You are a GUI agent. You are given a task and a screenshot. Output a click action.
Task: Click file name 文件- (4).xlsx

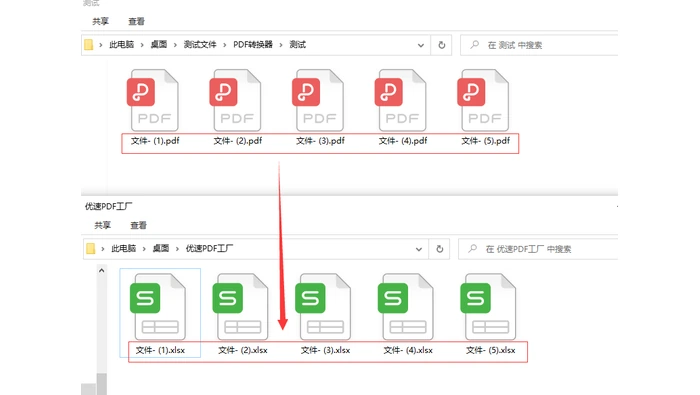tap(408, 350)
